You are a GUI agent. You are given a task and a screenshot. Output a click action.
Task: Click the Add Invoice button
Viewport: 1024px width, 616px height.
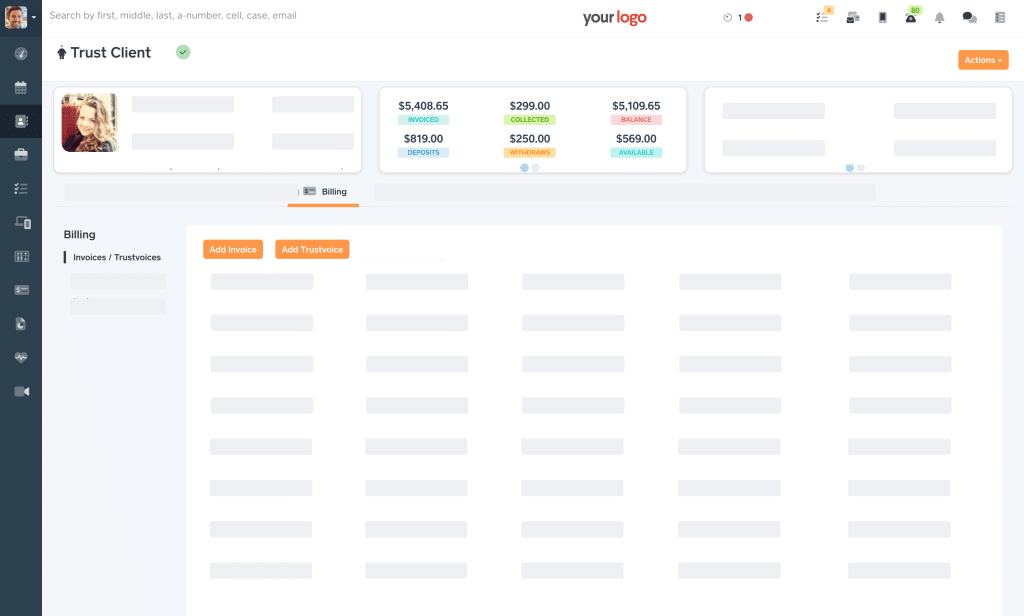[x=233, y=249]
